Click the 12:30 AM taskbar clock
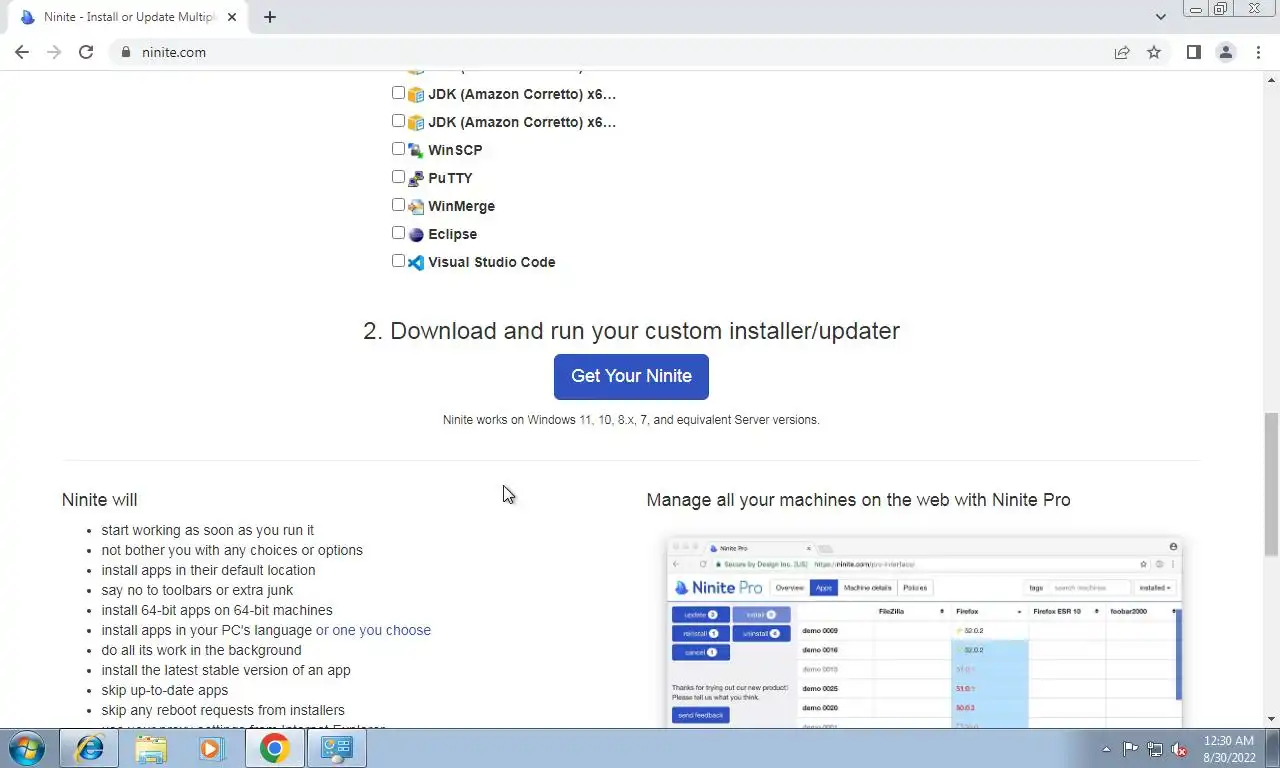The width and height of the screenshot is (1280, 768). [1229, 749]
